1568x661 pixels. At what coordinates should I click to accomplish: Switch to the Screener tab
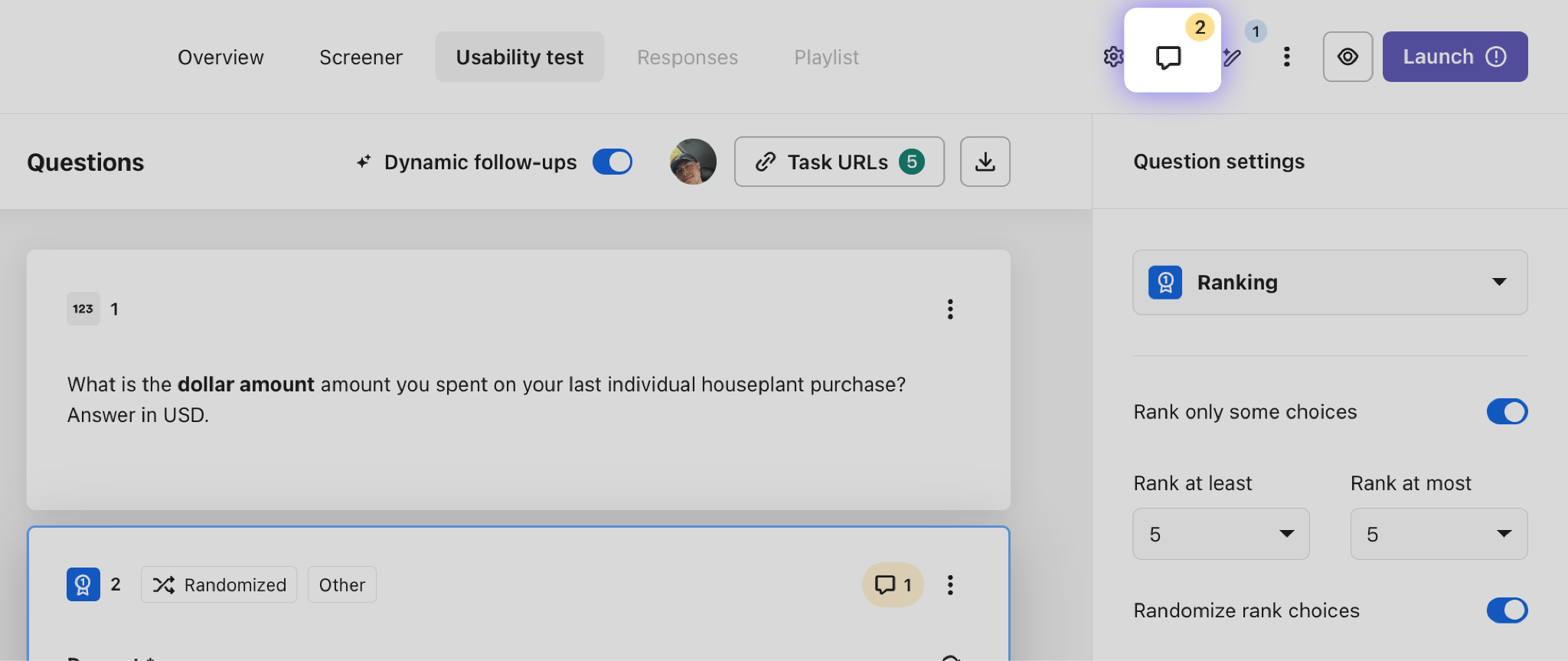361,57
